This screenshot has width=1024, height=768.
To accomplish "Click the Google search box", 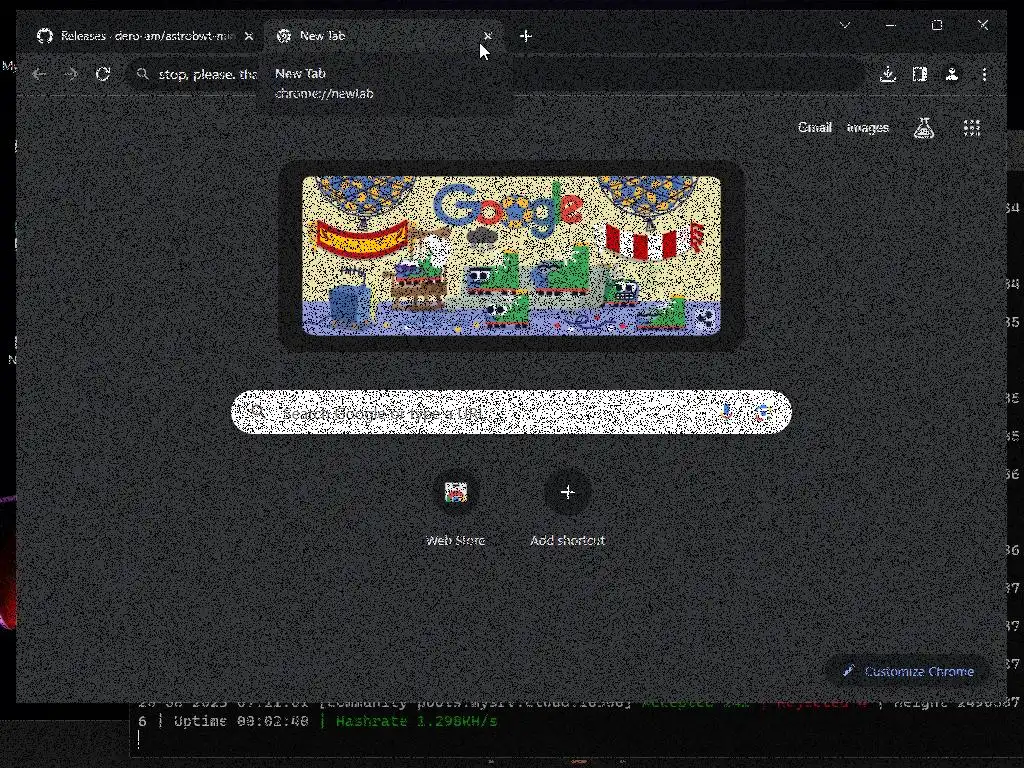I will [511, 412].
